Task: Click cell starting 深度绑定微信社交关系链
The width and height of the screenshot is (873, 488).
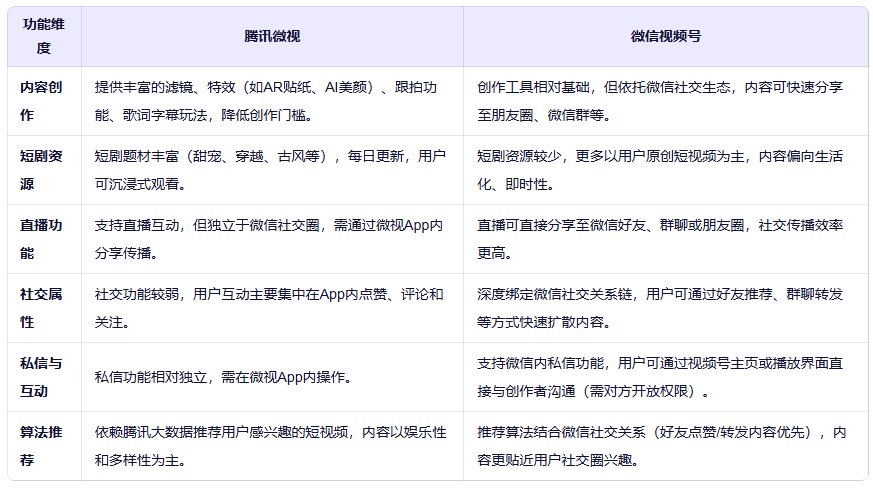Action: coord(665,308)
